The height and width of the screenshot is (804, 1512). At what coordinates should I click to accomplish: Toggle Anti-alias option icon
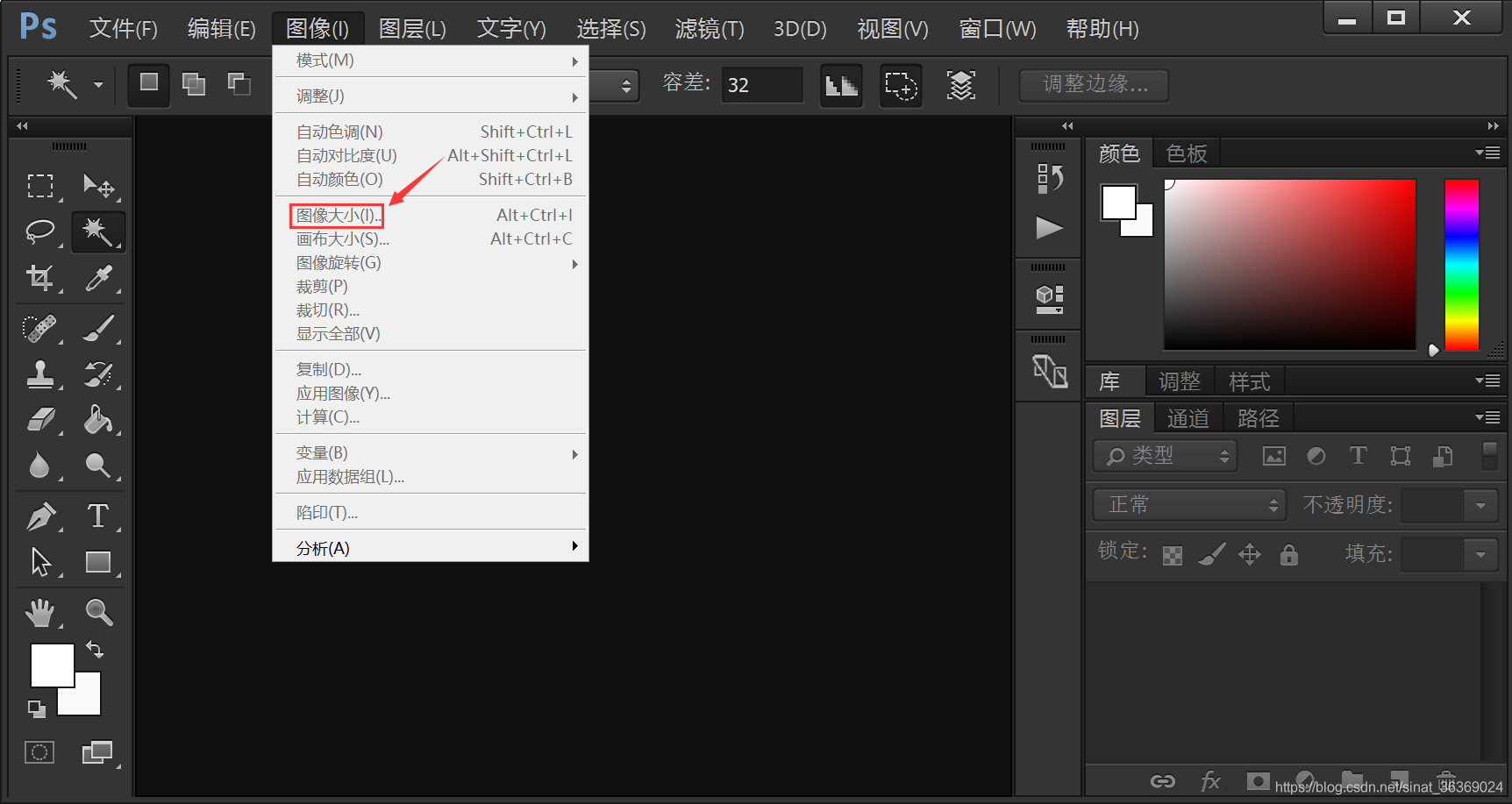[x=841, y=86]
